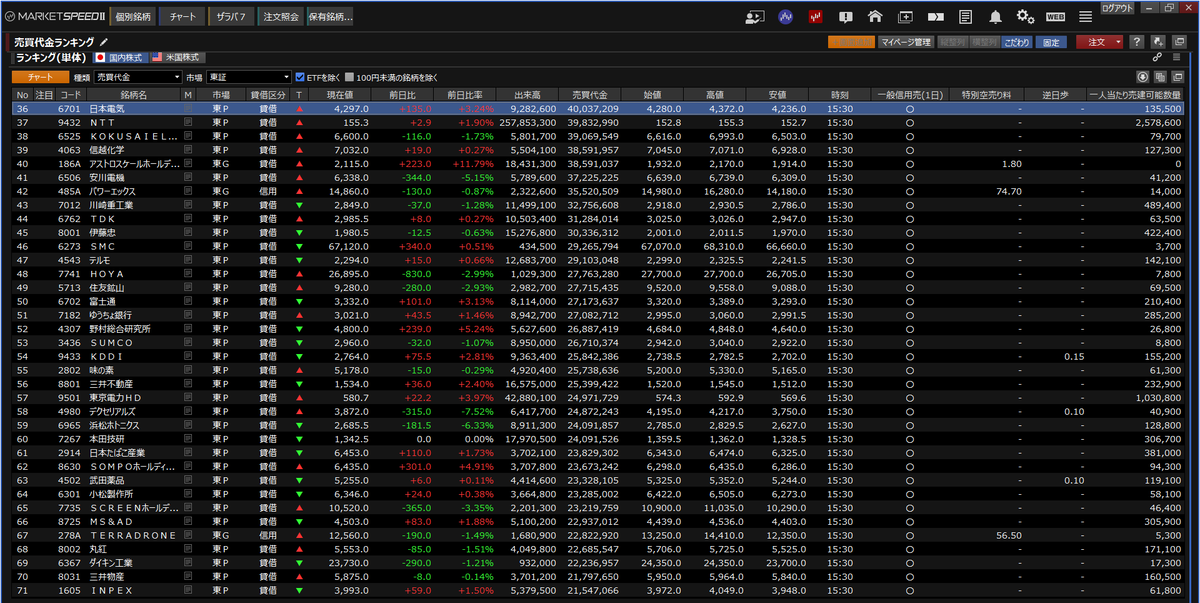Click the screen switch toggle icon
This screenshot has width=1200, height=603.
935,16
